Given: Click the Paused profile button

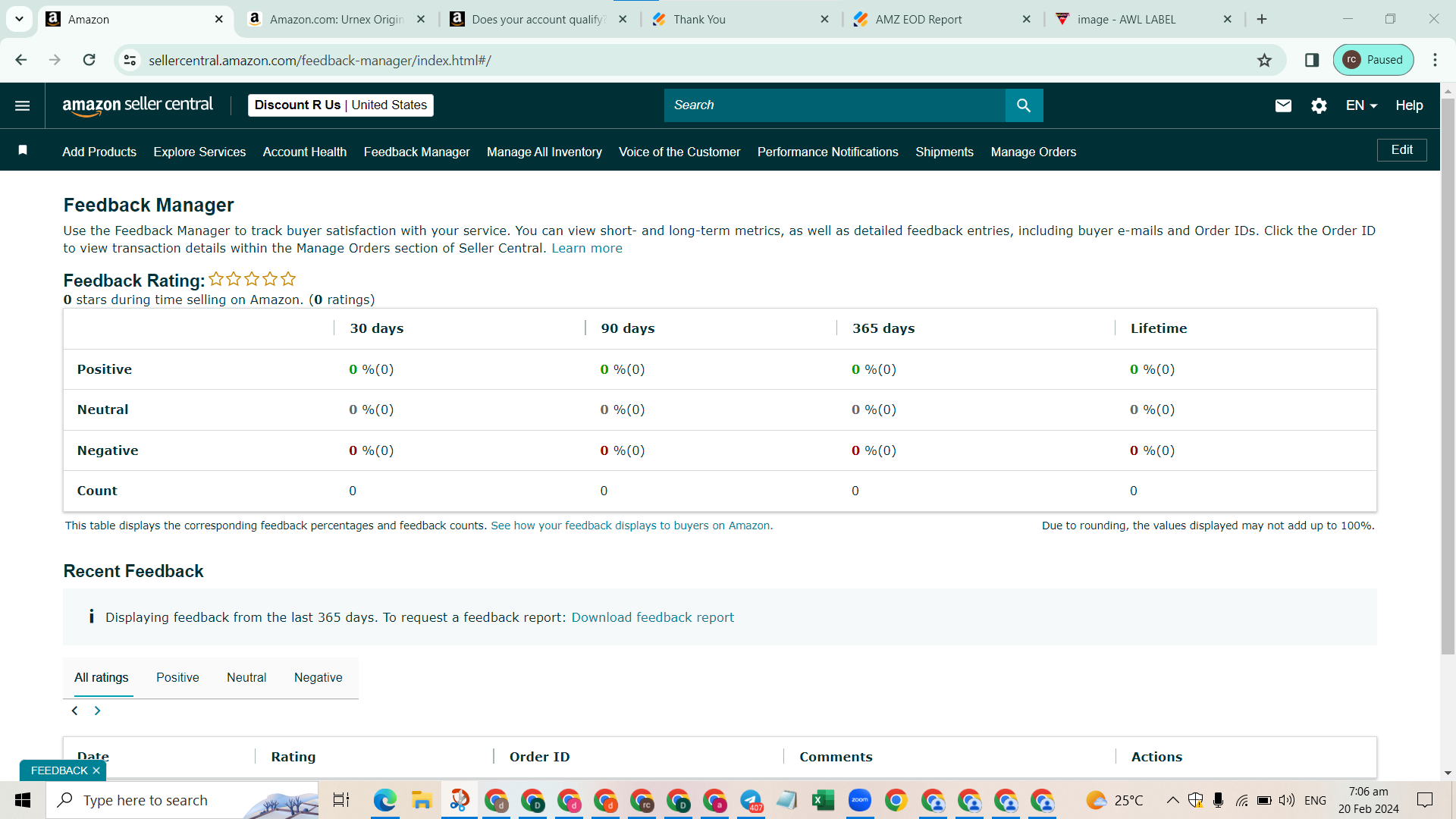Looking at the screenshot, I should pos(1373,60).
